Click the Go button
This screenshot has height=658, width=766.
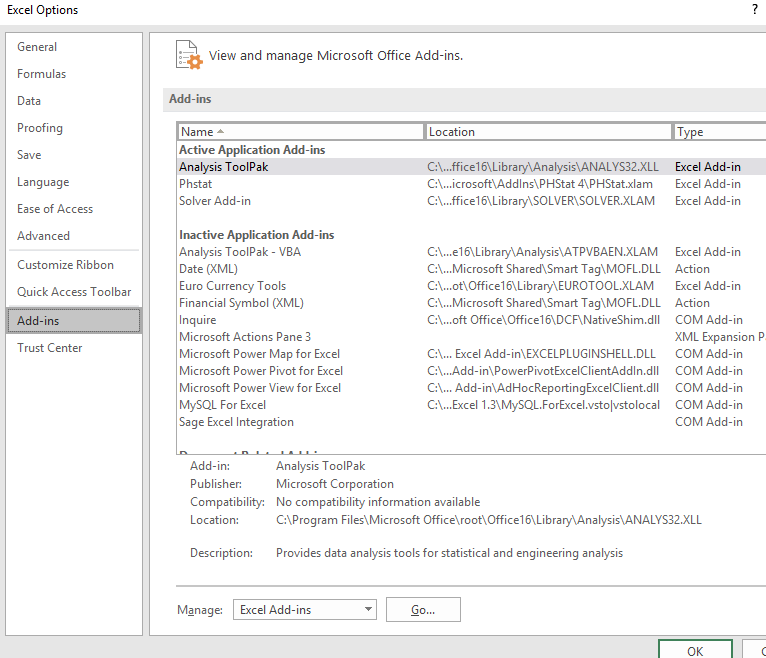[x=423, y=610]
